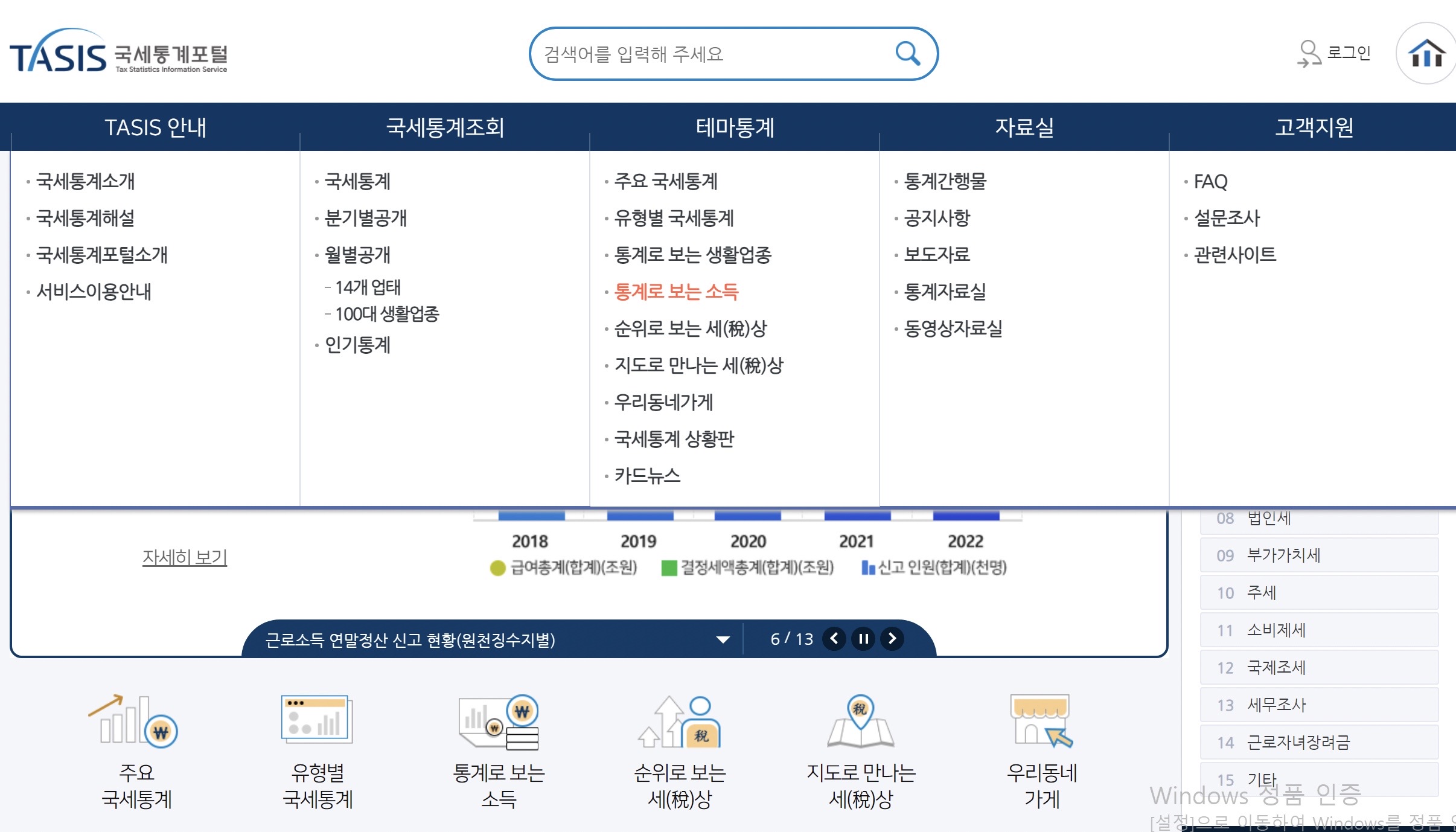Open the home icon button
Image resolution: width=1456 pixels, height=832 pixels.
point(1426,54)
